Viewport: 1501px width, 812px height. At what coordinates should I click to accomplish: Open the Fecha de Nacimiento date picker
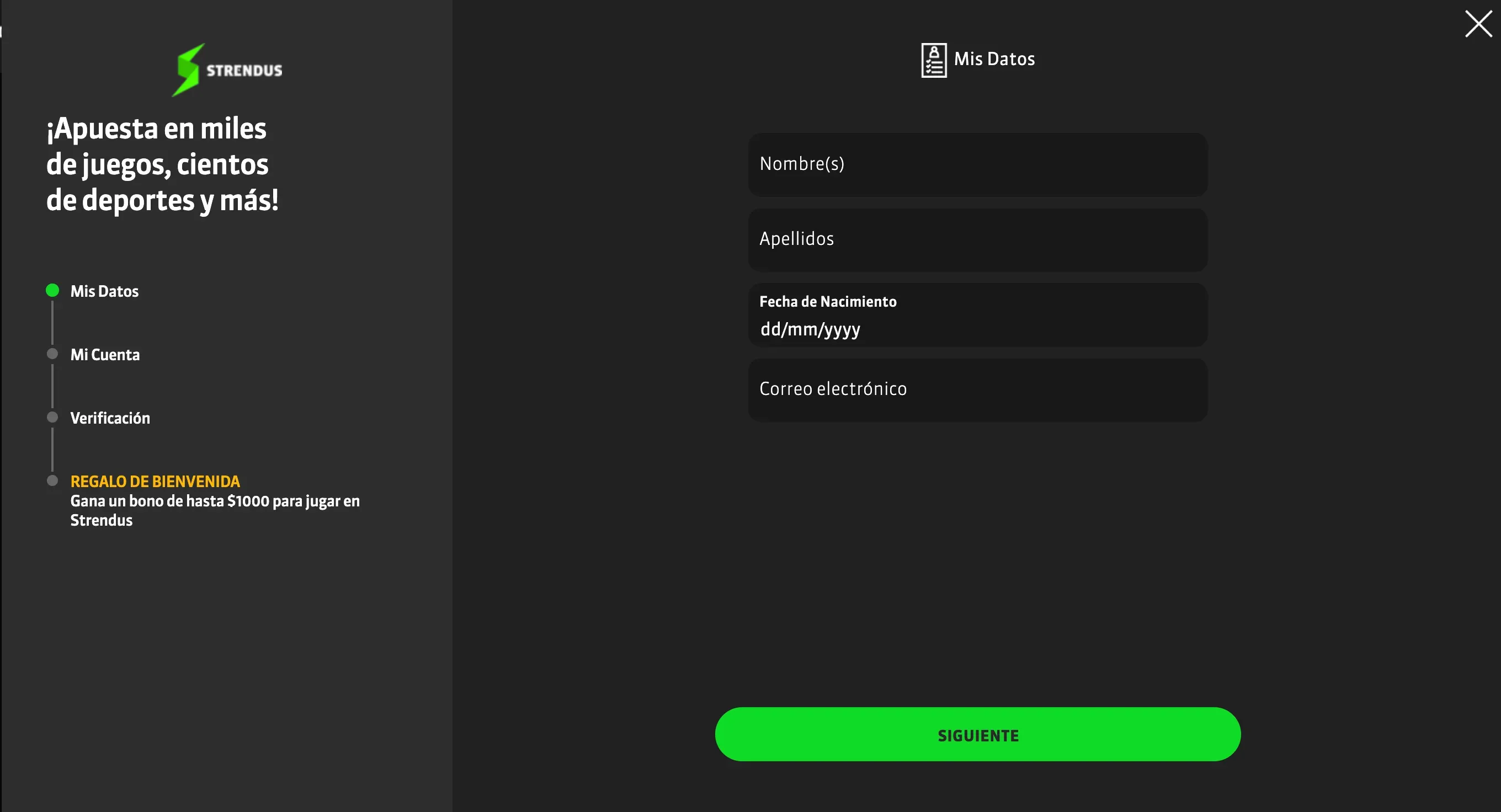pos(977,314)
